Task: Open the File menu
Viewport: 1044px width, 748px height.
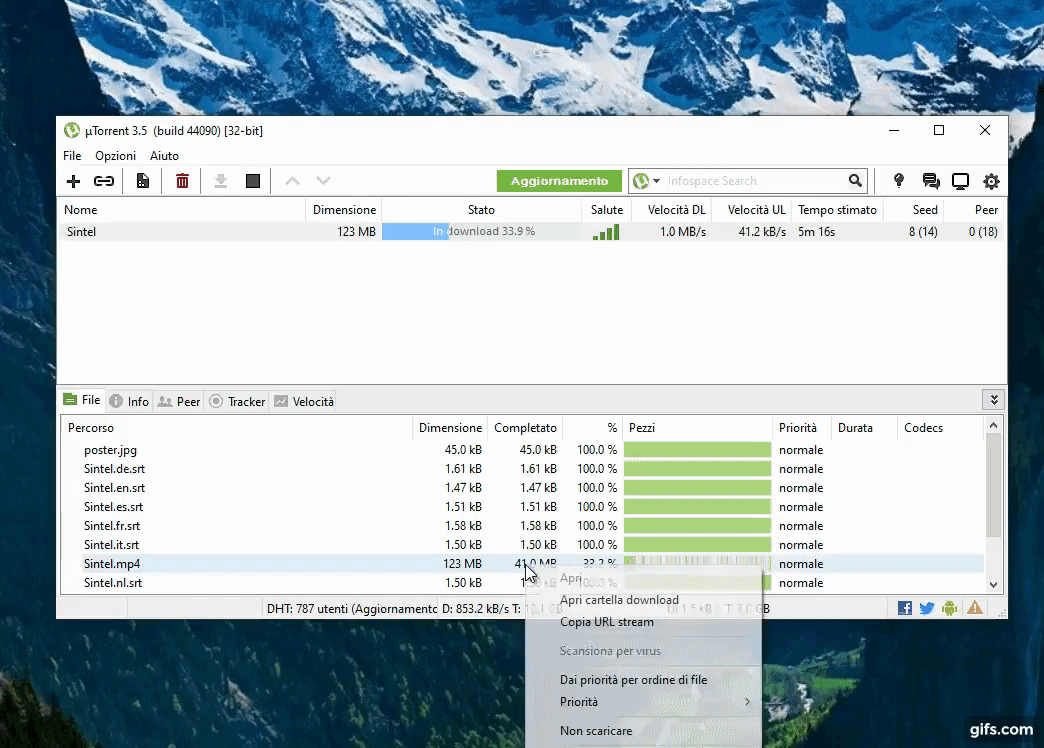Action: (72, 156)
